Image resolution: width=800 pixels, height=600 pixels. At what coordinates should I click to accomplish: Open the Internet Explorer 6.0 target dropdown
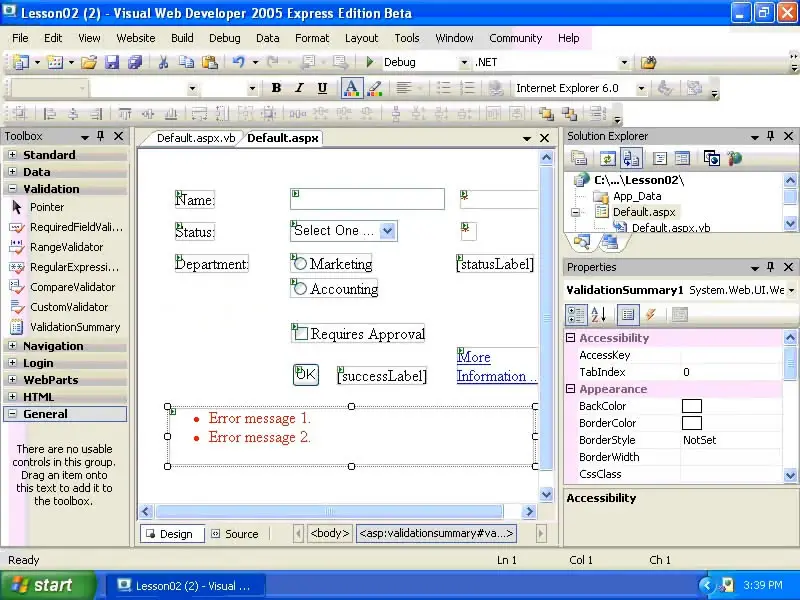tap(641, 88)
